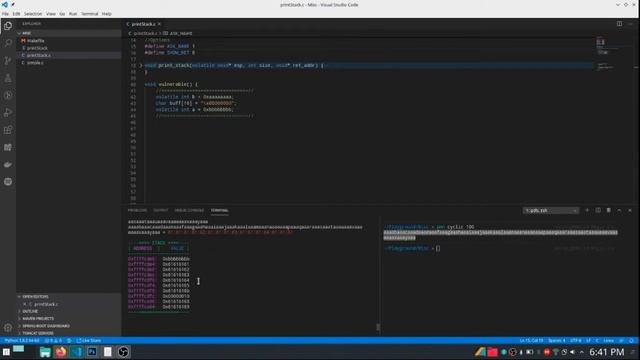Open the Manage gear in activity bar
The height and width of the screenshot is (360, 640).
click(x=8, y=327)
